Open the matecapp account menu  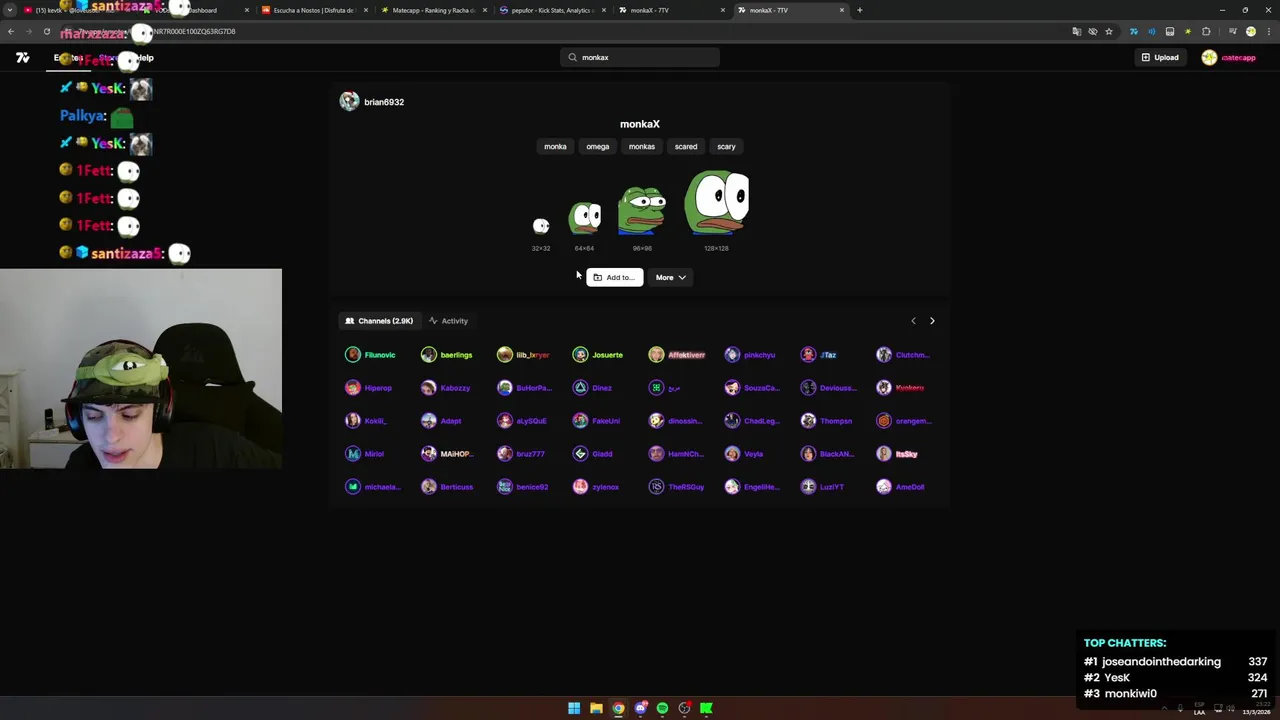coord(1229,57)
